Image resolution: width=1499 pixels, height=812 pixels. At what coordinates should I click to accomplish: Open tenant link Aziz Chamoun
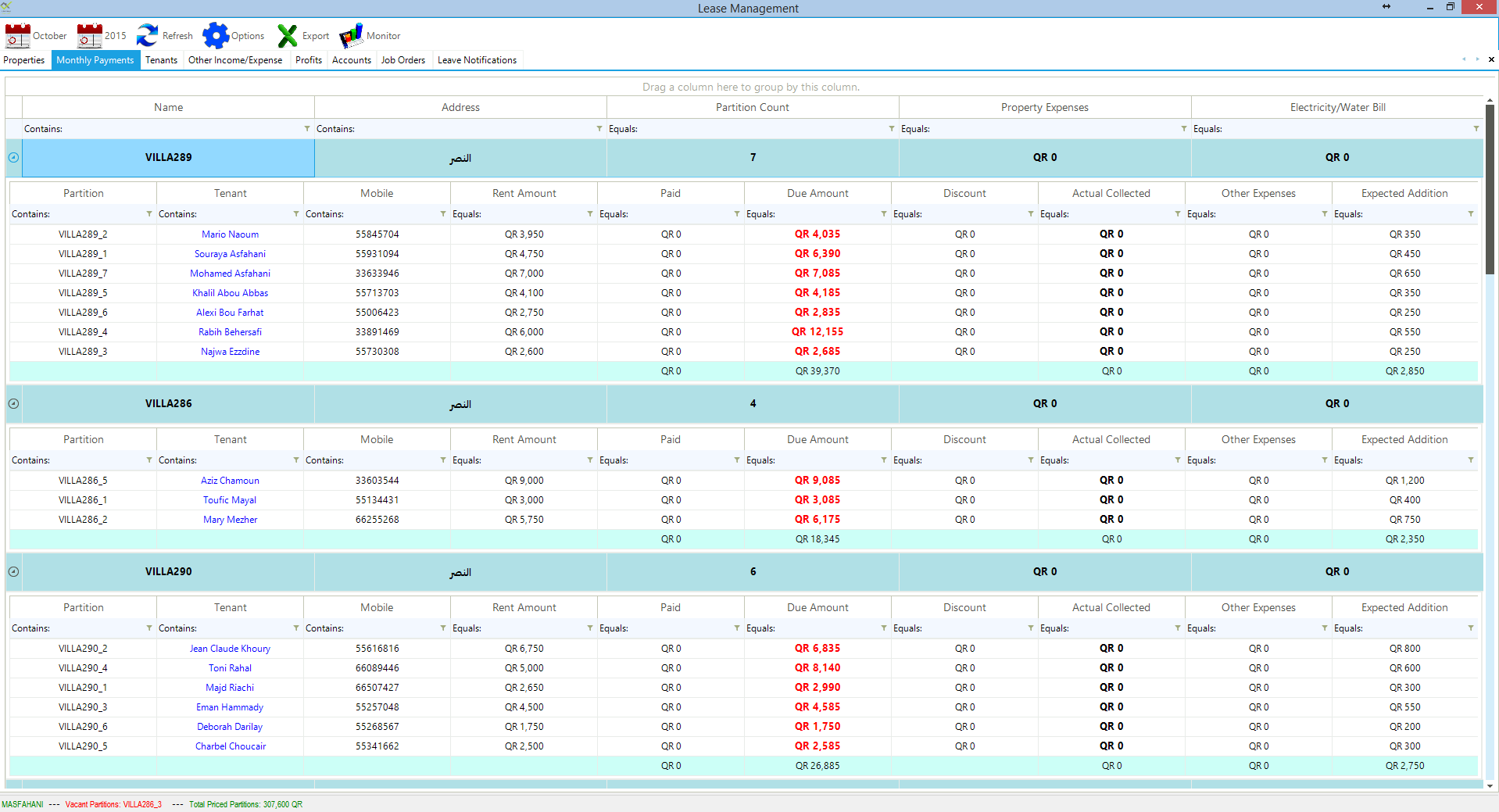point(230,481)
